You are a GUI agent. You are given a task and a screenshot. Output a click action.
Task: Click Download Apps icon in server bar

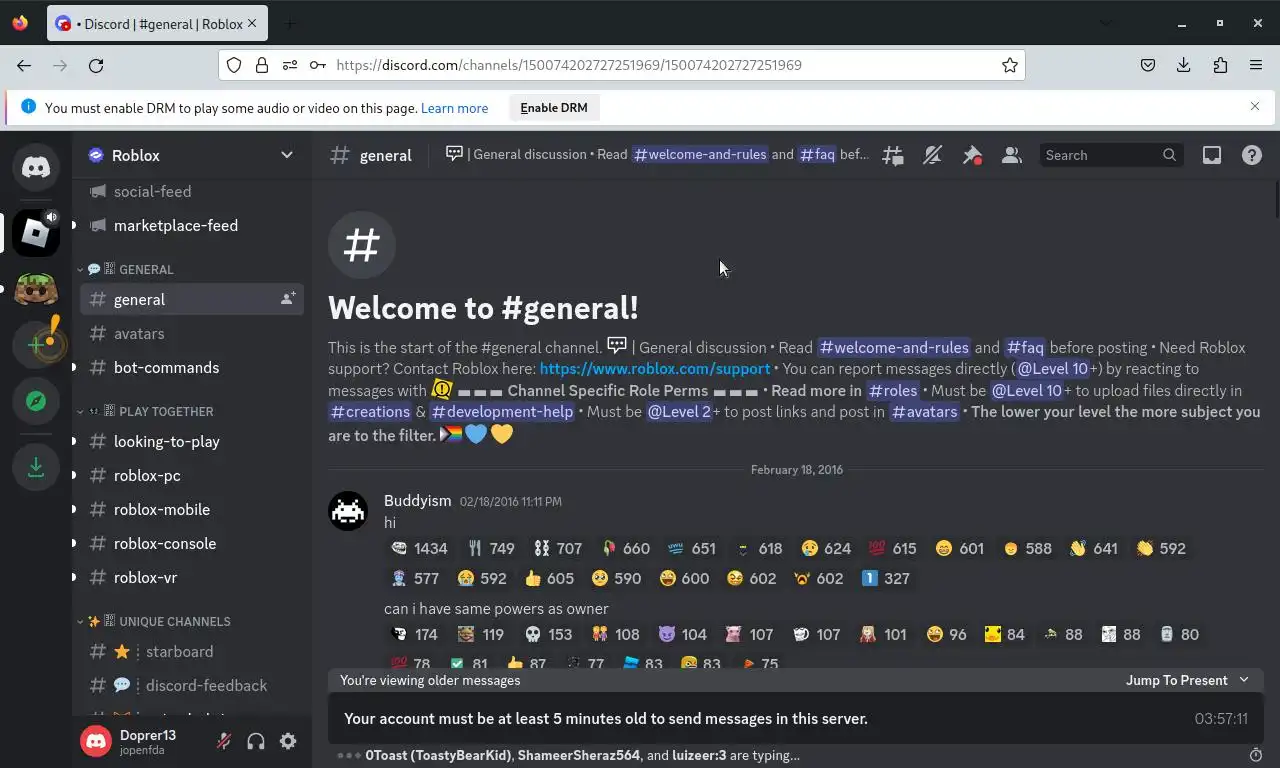[36, 467]
